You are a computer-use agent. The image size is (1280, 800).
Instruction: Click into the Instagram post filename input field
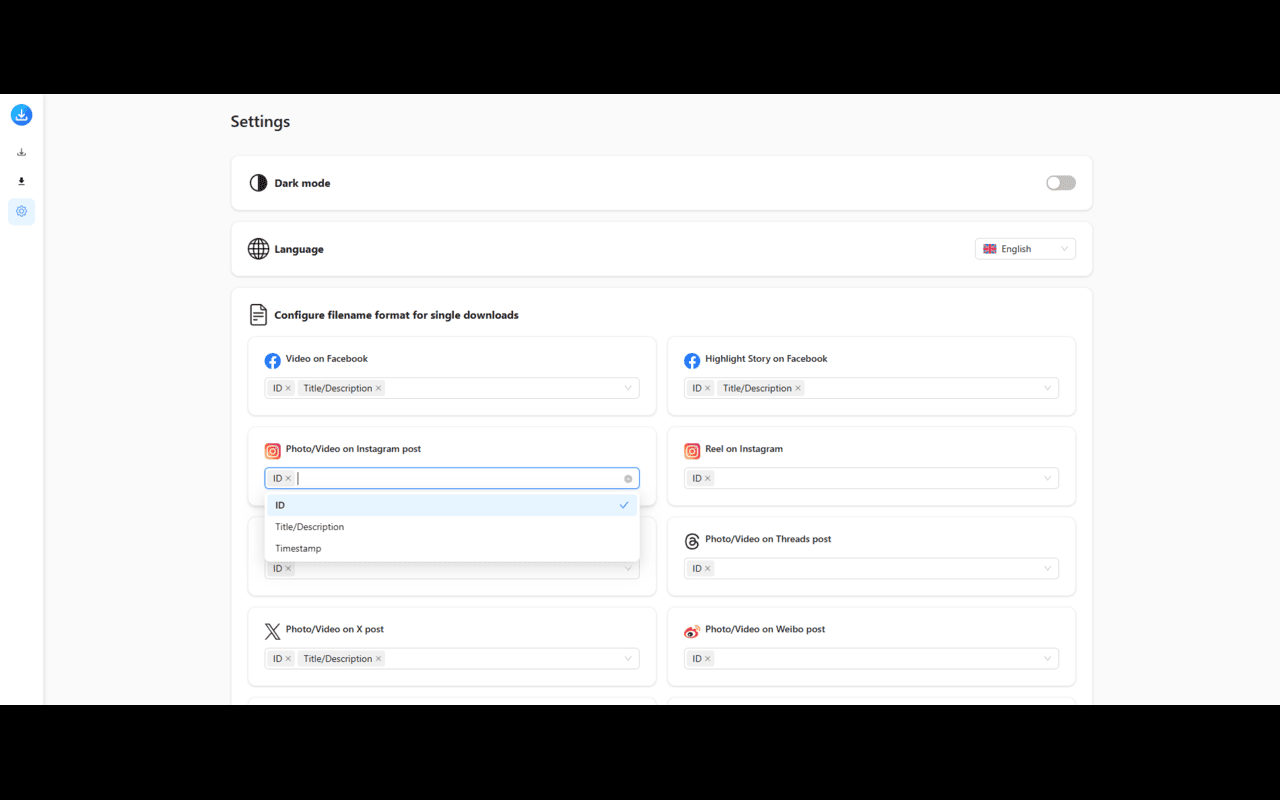pos(450,479)
